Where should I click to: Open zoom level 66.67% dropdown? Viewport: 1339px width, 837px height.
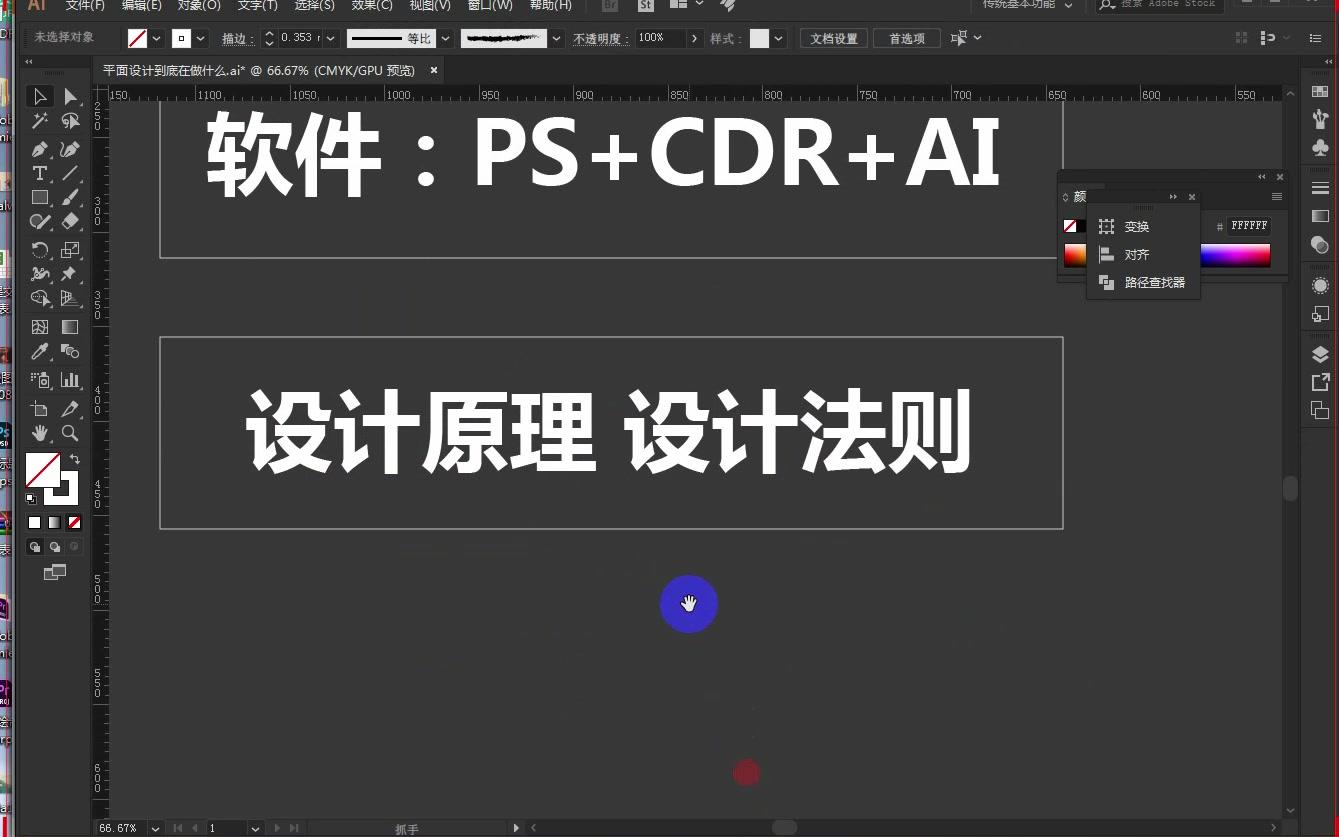click(x=155, y=828)
